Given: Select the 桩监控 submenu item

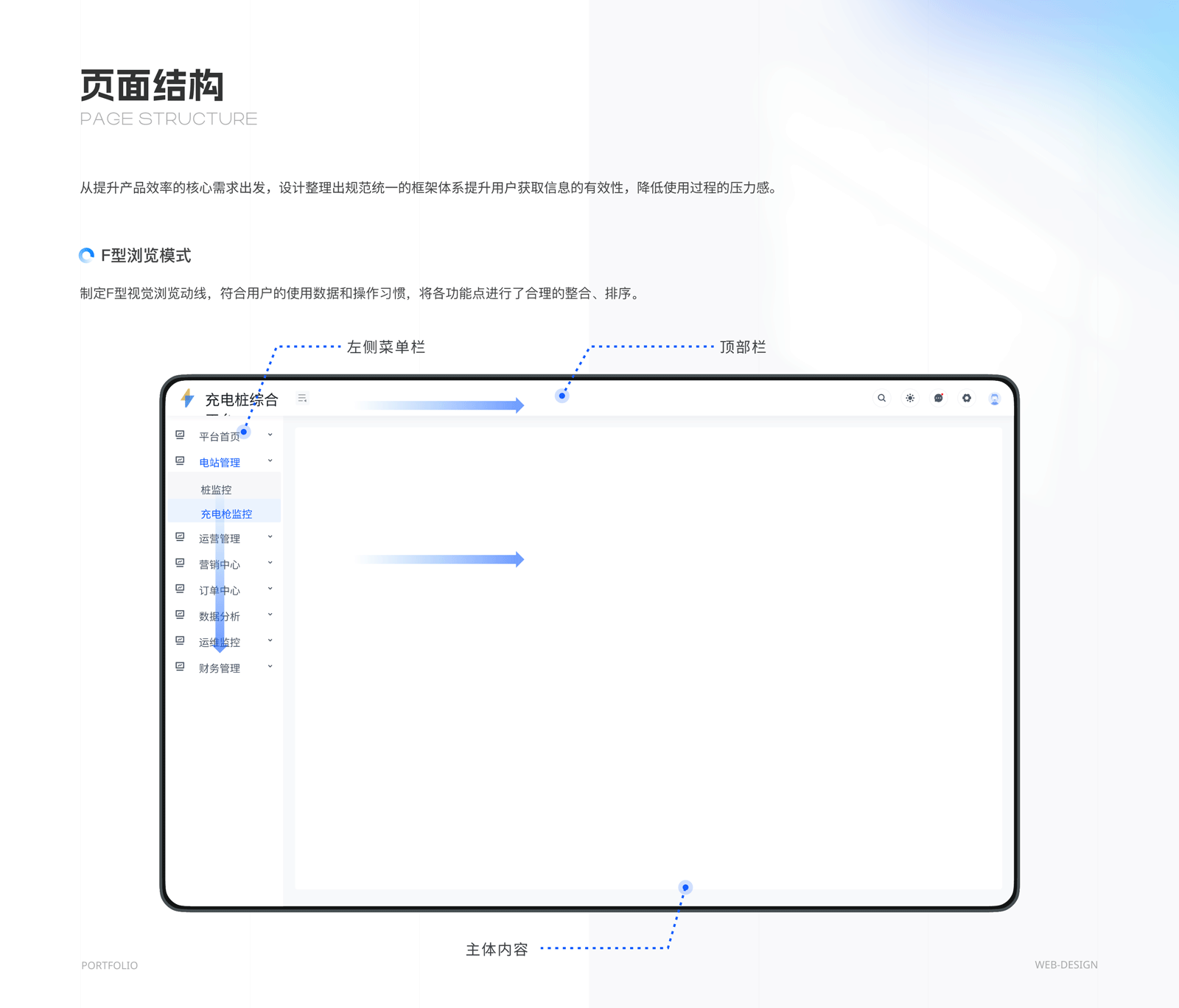Looking at the screenshot, I should (x=216, y=489).
